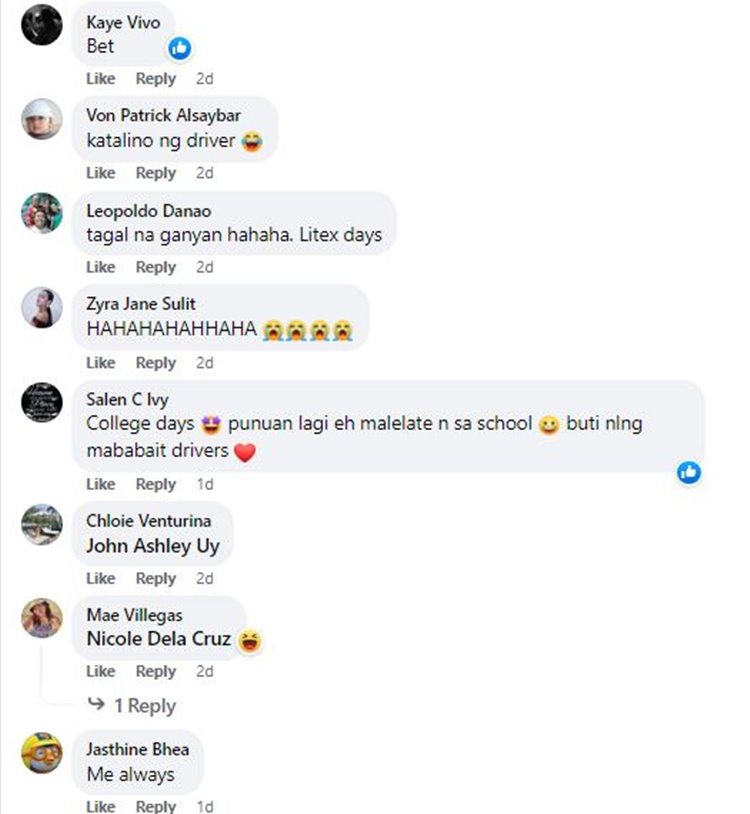Reply to Salen C Ivy's comment

[x=155, y=484]
